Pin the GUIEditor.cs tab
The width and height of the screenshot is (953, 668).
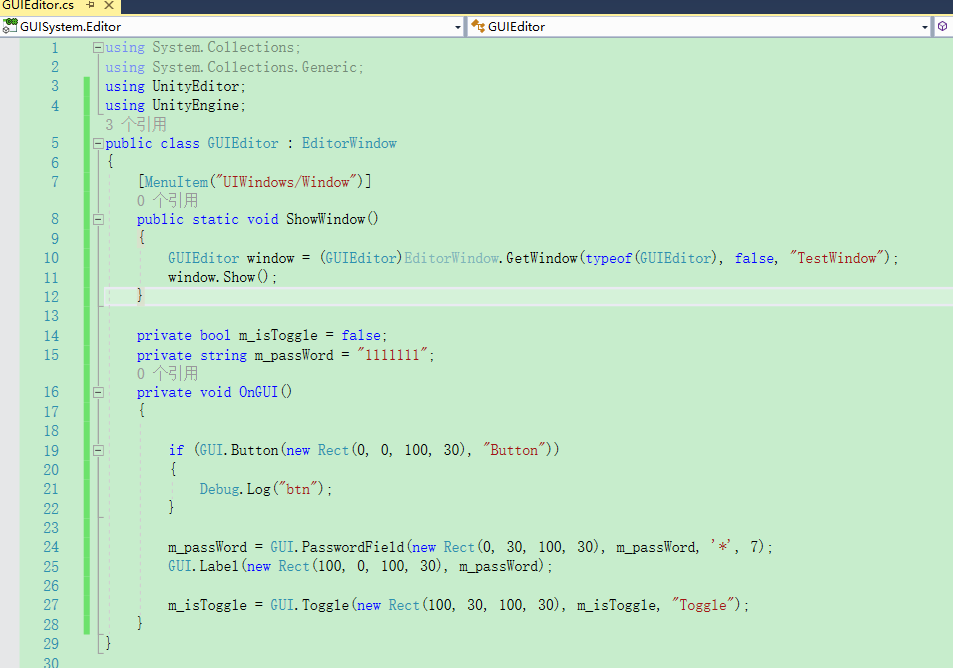(x=91, y=5)
